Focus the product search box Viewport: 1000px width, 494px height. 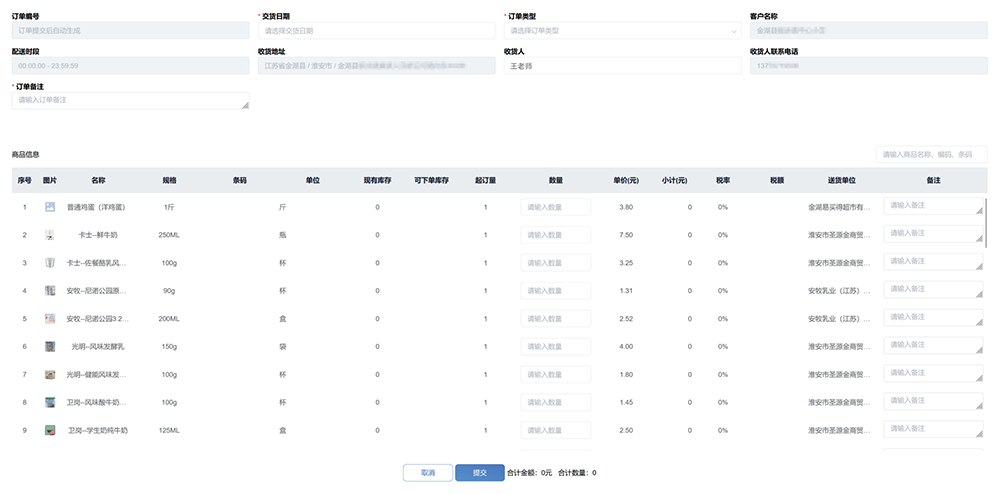[931, 155]
